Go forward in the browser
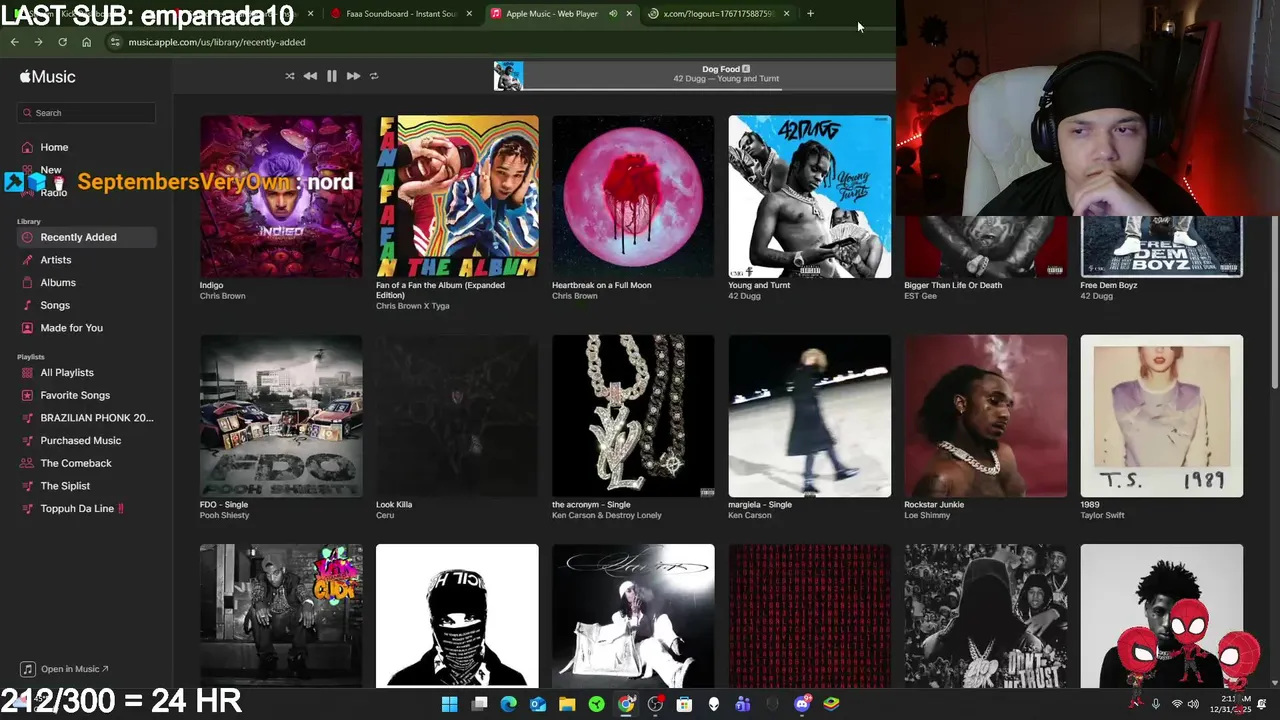 (38, 42)
